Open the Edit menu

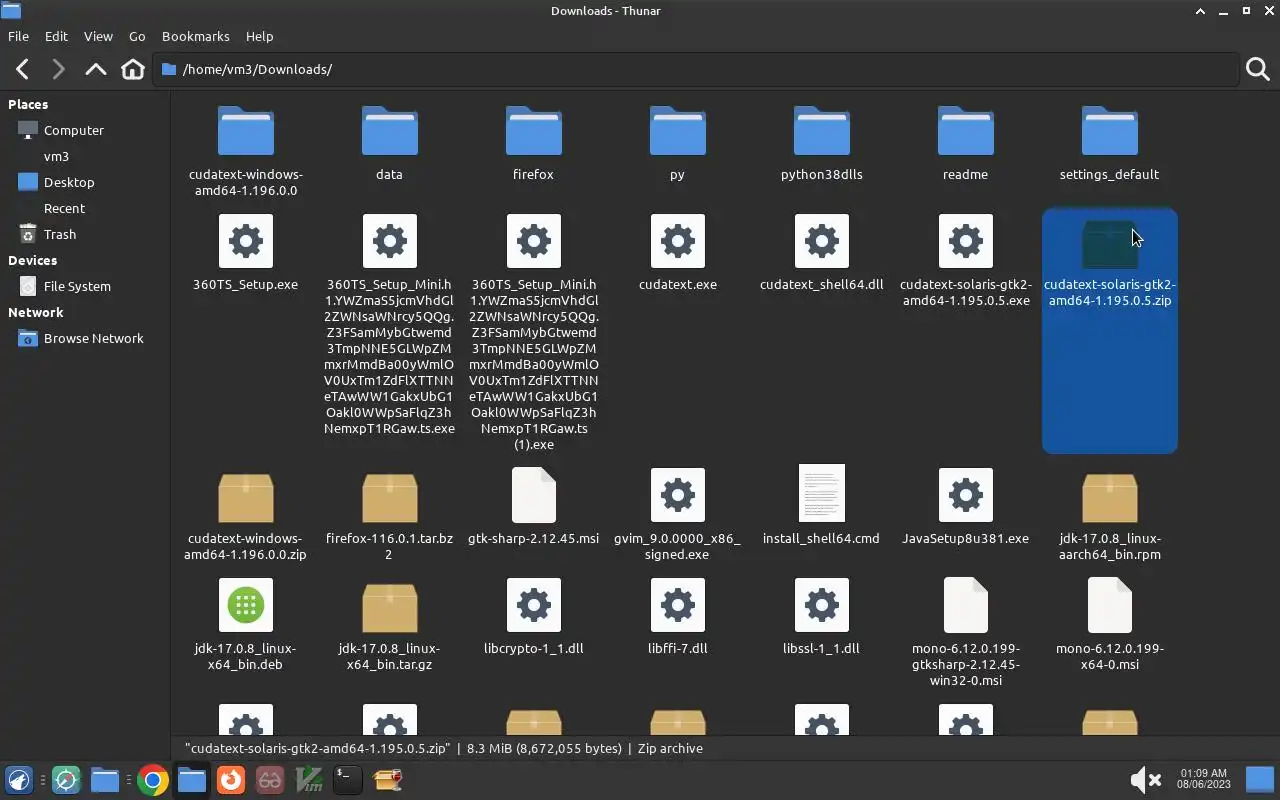[x=56, y=36]
